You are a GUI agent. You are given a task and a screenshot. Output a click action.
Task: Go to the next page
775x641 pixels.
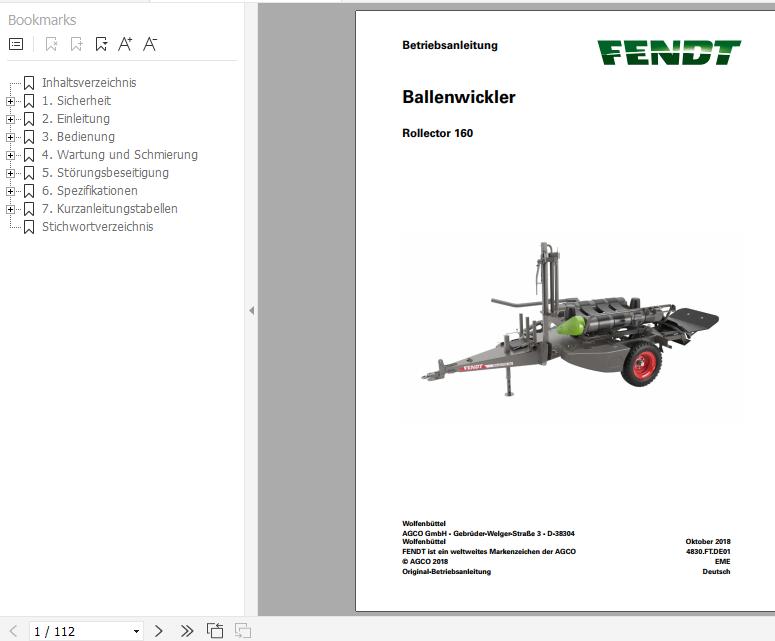pos(158,631)
